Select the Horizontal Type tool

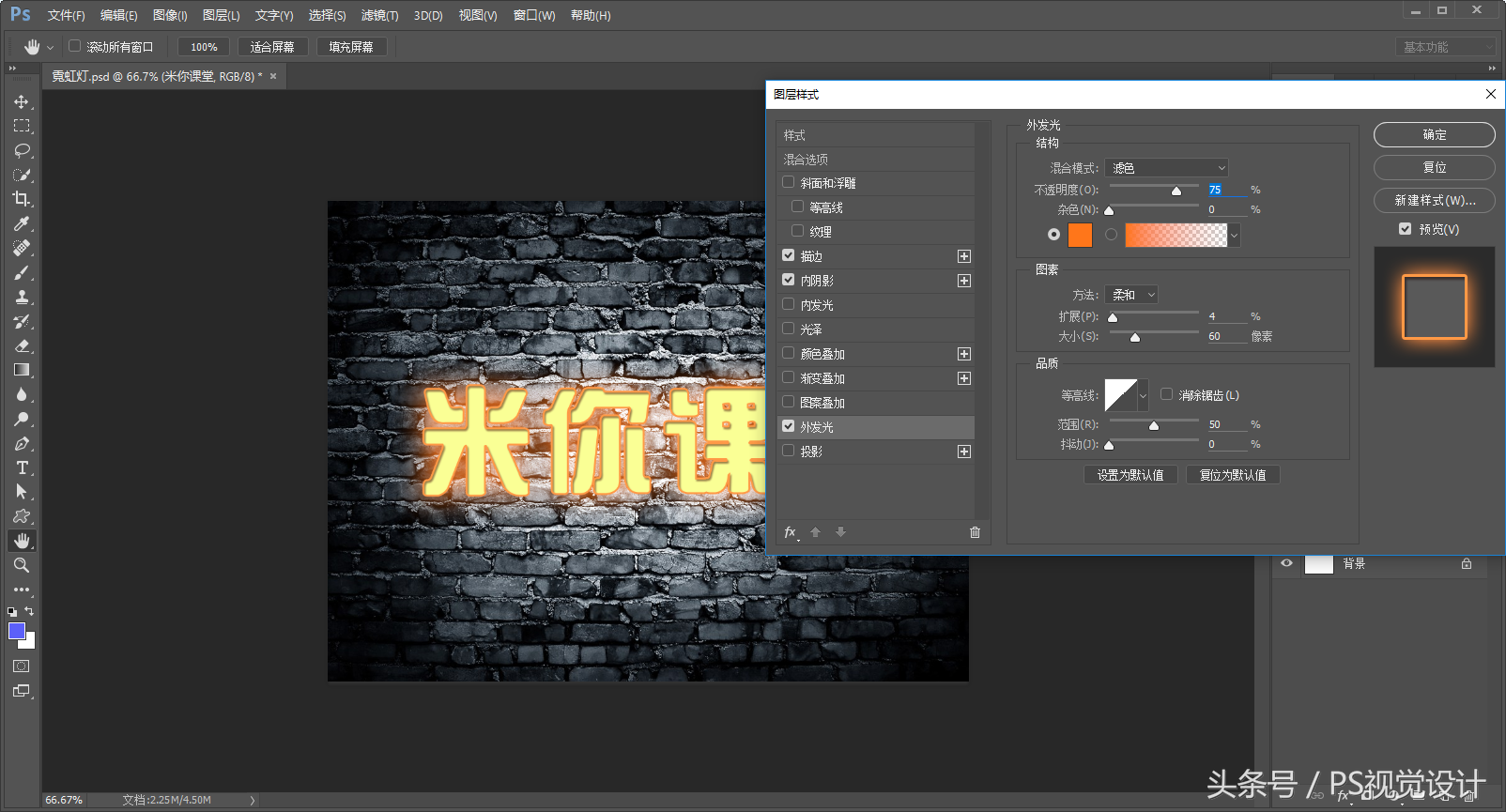(22, 467)
